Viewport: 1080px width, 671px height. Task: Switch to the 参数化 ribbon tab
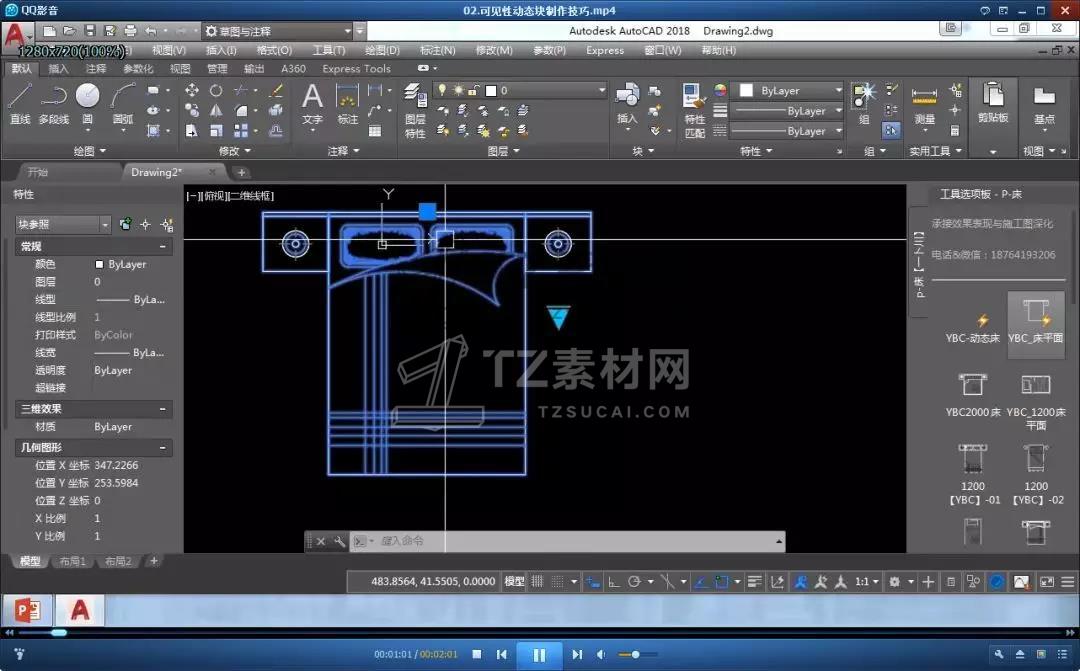coord(138,69)
